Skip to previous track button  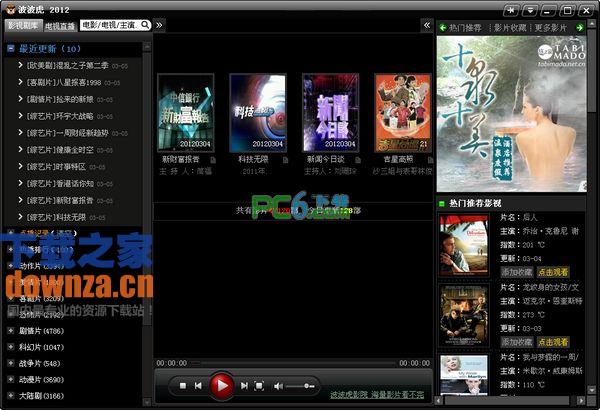[x=198, y=386]
